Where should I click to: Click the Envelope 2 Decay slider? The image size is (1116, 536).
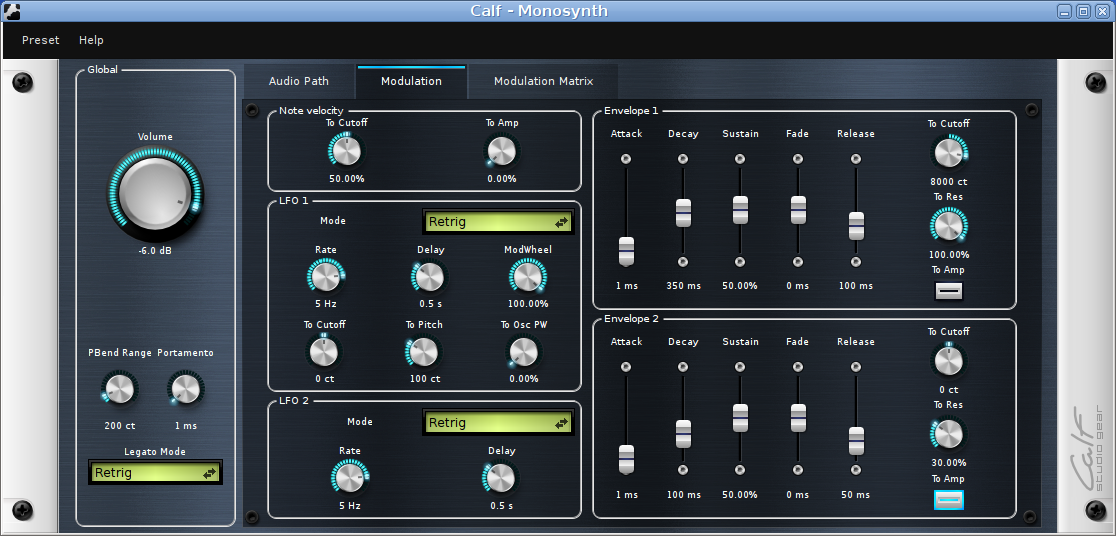(683, 419)
